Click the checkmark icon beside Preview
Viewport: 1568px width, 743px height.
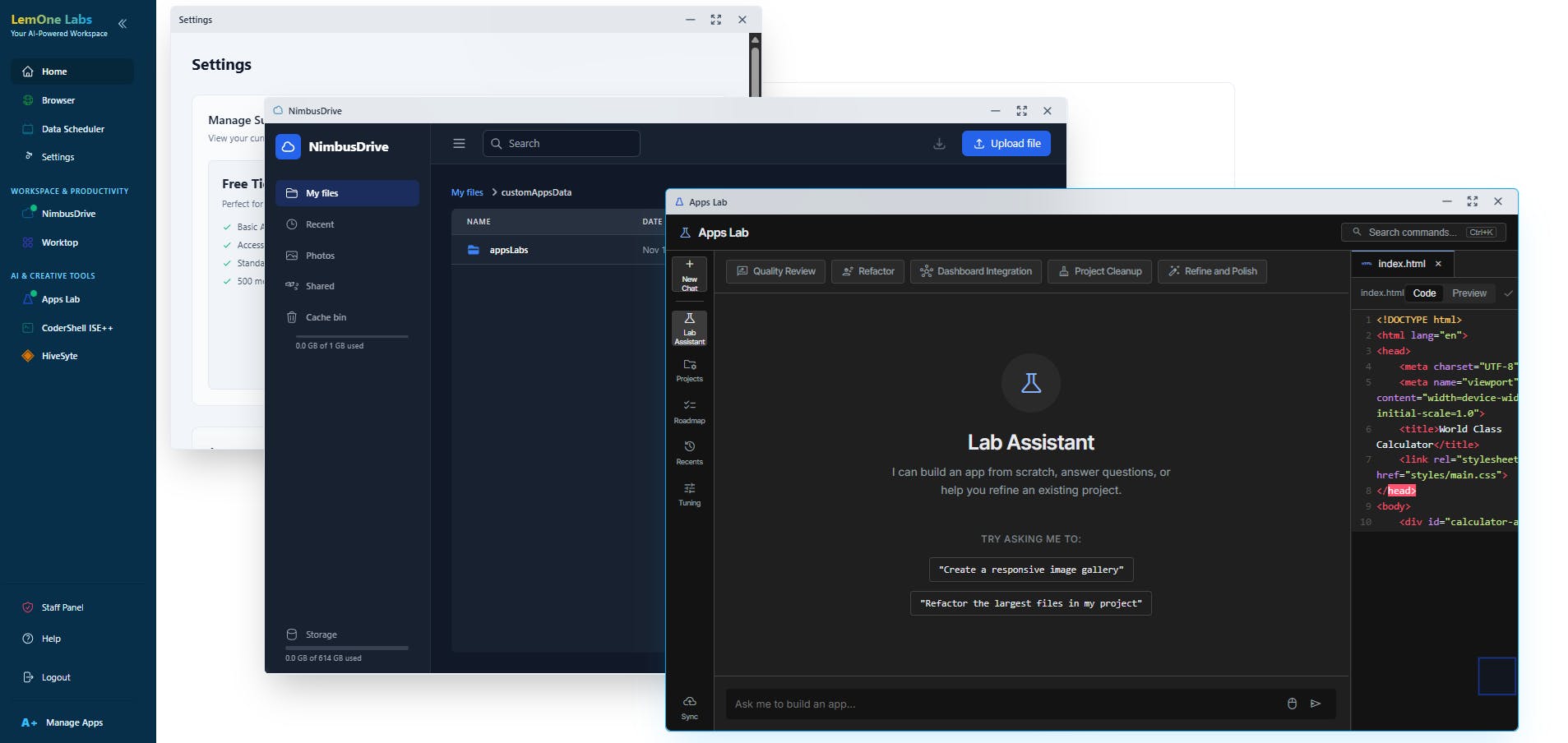(x=1508, y=293)
